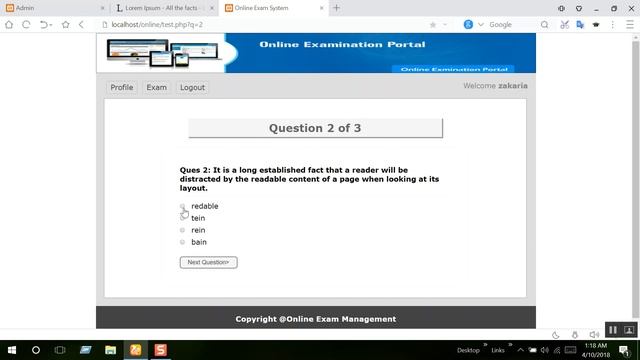Open the touch keyboard tray icon
640x360 pixels.
click(x=570, y=350)
